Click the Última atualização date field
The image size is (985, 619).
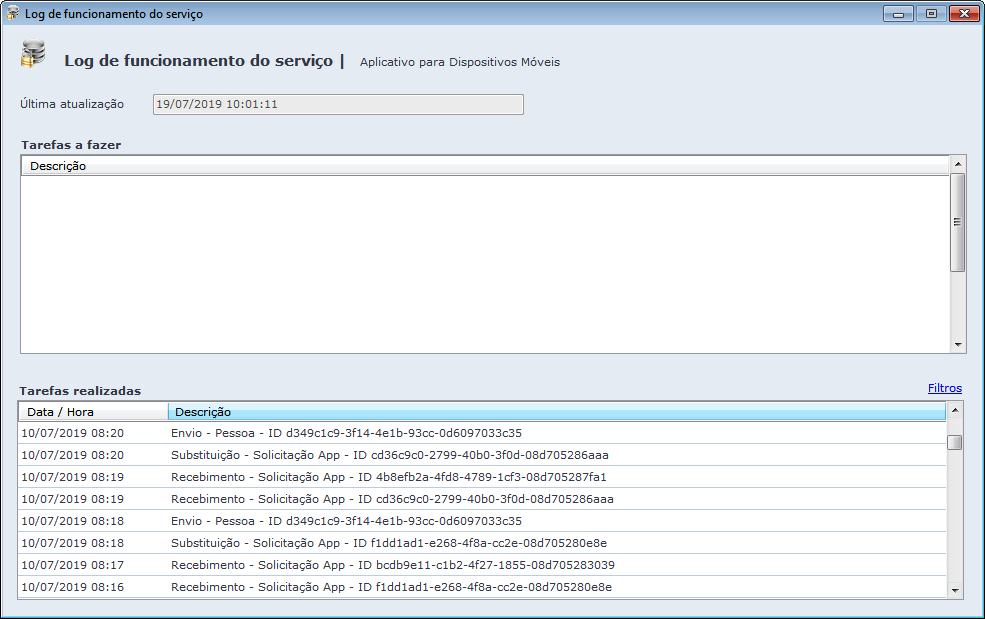click(338, 105)
